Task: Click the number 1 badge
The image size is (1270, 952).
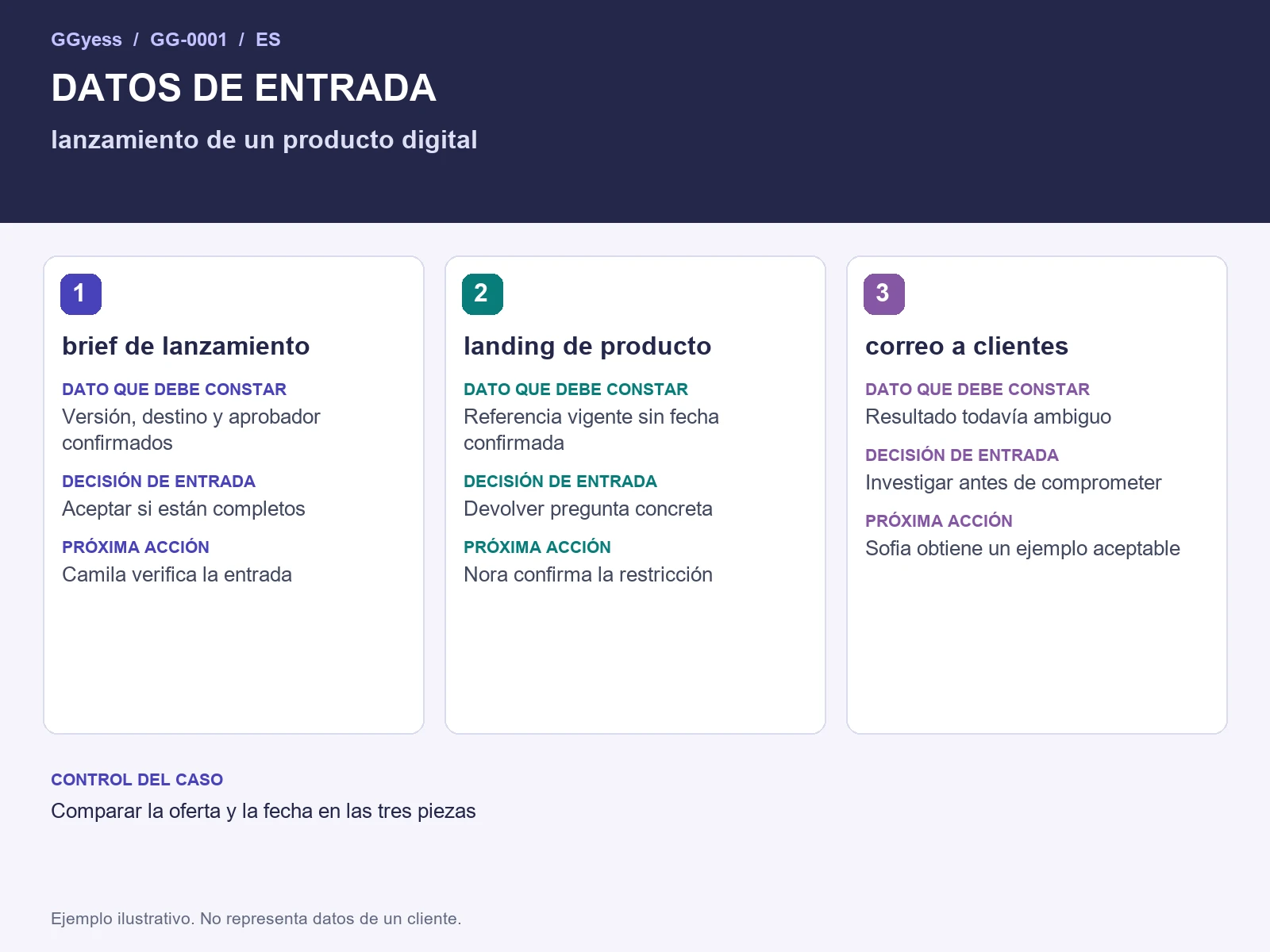Action: (81, 294)
